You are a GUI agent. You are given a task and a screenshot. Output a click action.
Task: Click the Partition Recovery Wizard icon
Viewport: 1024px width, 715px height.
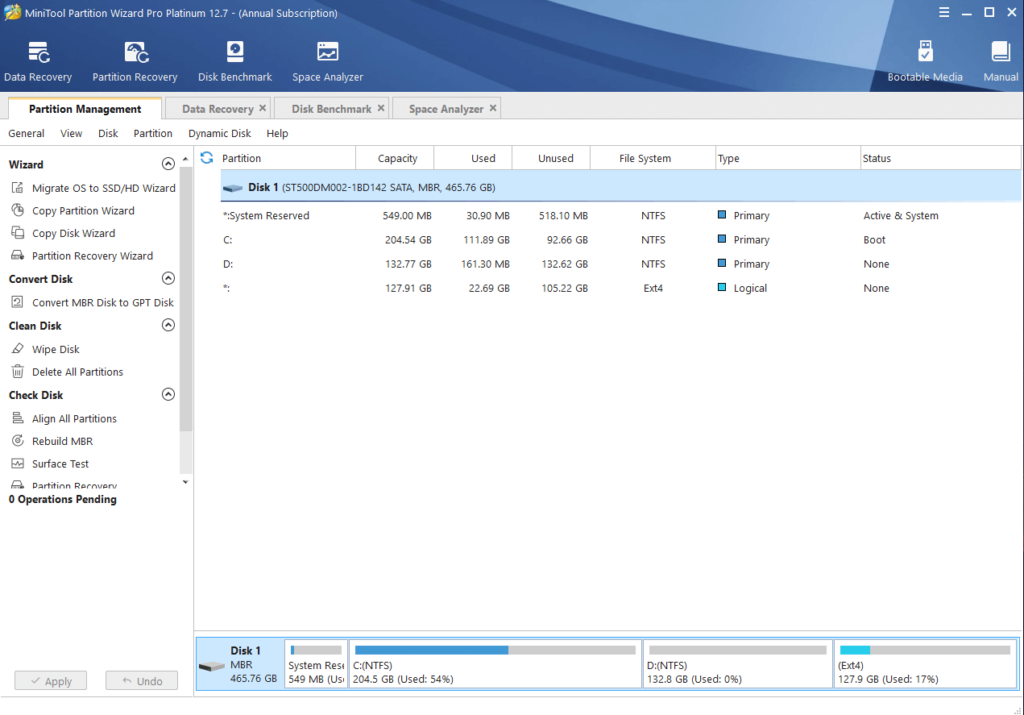pyautogui.click(x=18, y=255)
